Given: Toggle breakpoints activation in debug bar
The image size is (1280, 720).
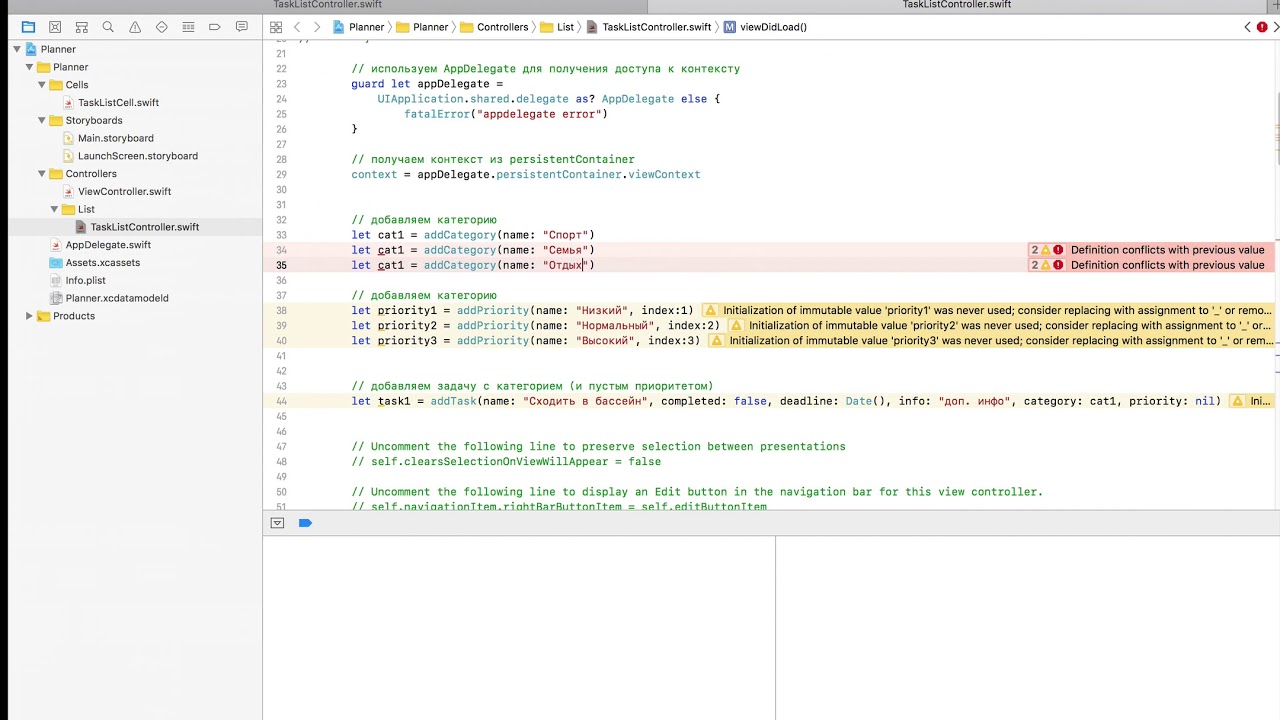Looking at the screenshot, I should (305, 523).
